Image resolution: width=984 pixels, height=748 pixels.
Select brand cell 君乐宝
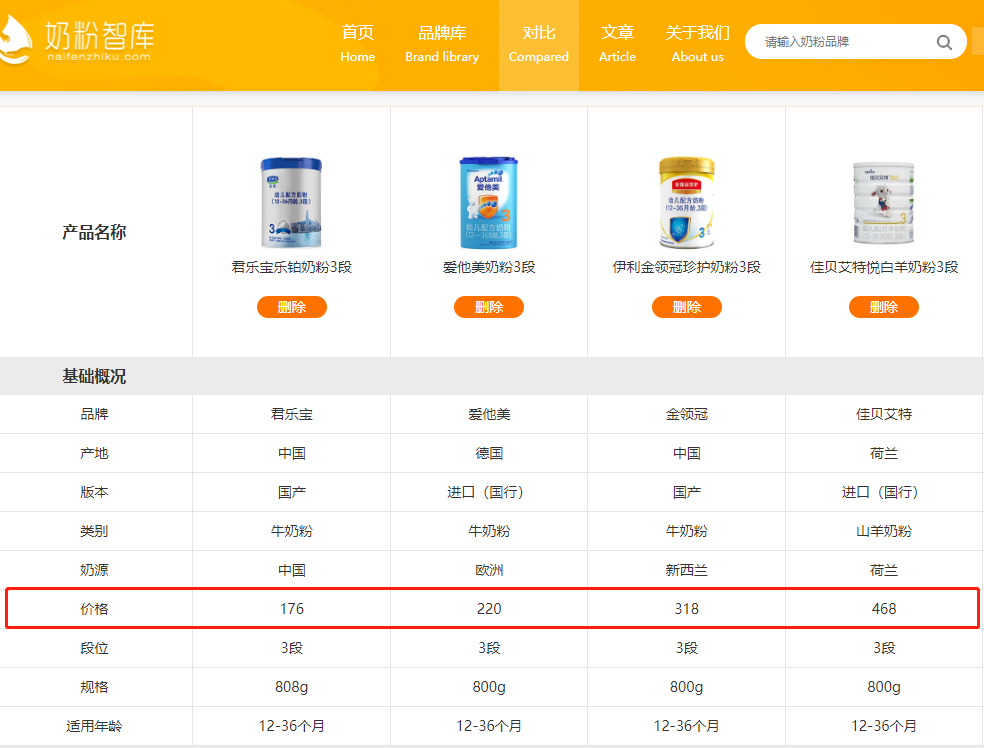click(292, 414)
